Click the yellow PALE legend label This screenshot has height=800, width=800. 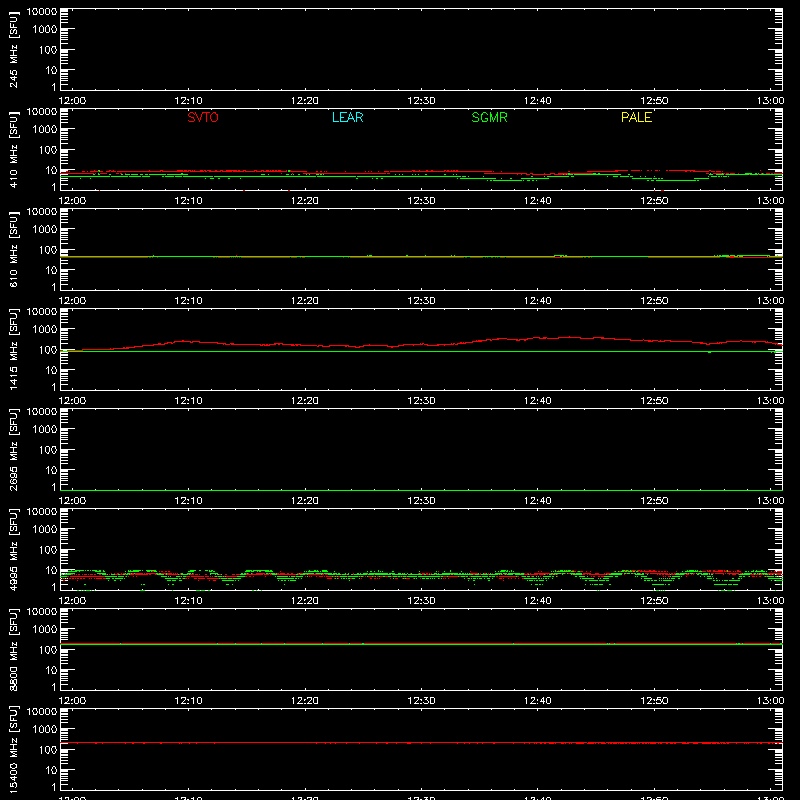tap(636, 117)
